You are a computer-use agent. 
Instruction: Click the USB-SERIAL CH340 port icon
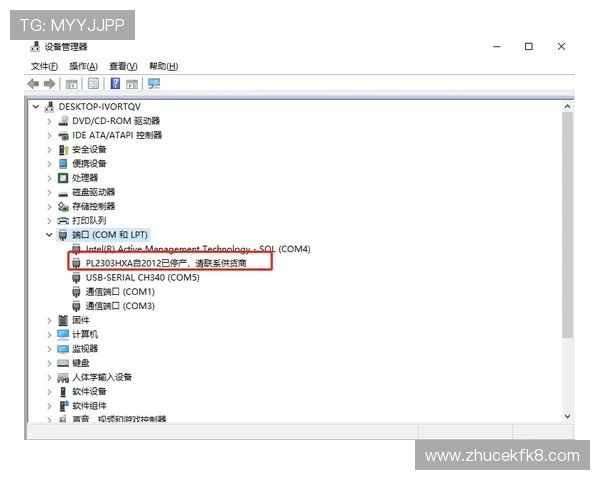tap(76, 278)
